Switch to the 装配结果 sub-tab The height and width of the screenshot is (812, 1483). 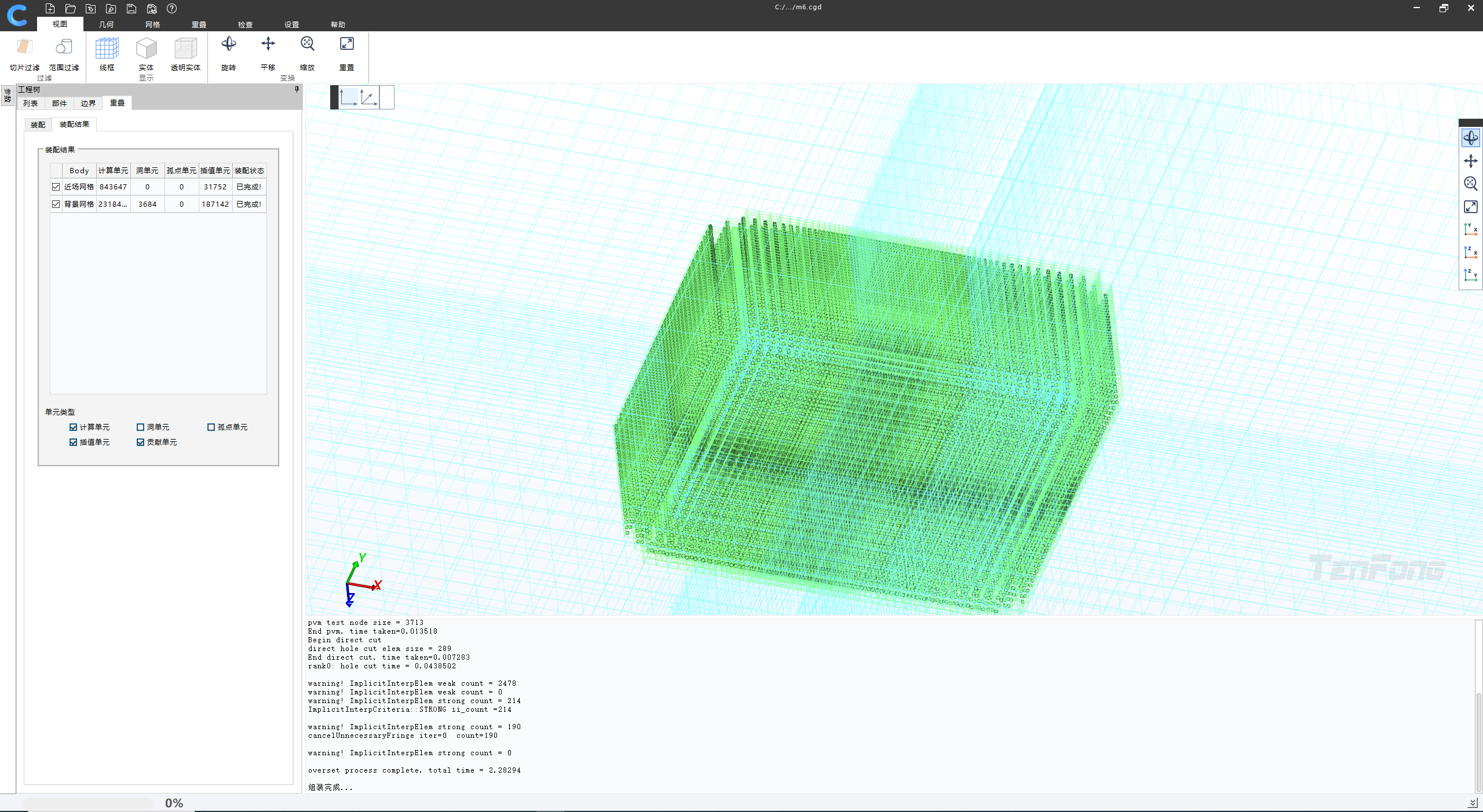pyautogui.click(x=75, y=124)
